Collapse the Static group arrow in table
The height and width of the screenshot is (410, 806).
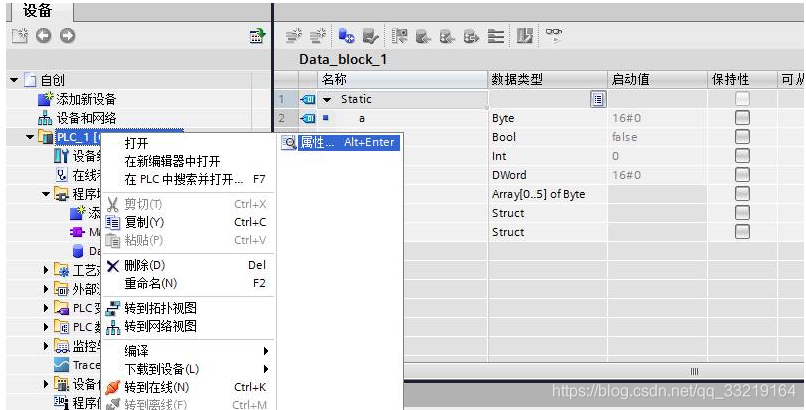click(x=327, y=100)
